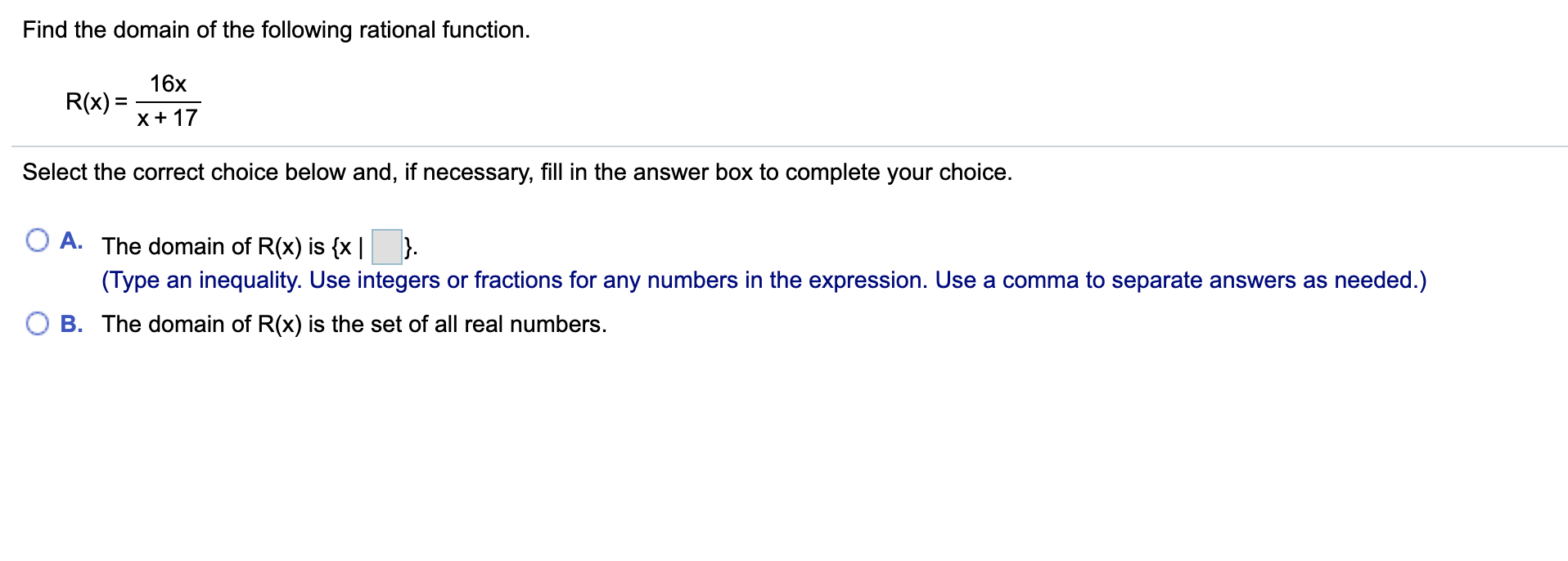Click the "R(x) =" function label
The height and width of the screenshot is (561, 1568).
tap(97, 101)
